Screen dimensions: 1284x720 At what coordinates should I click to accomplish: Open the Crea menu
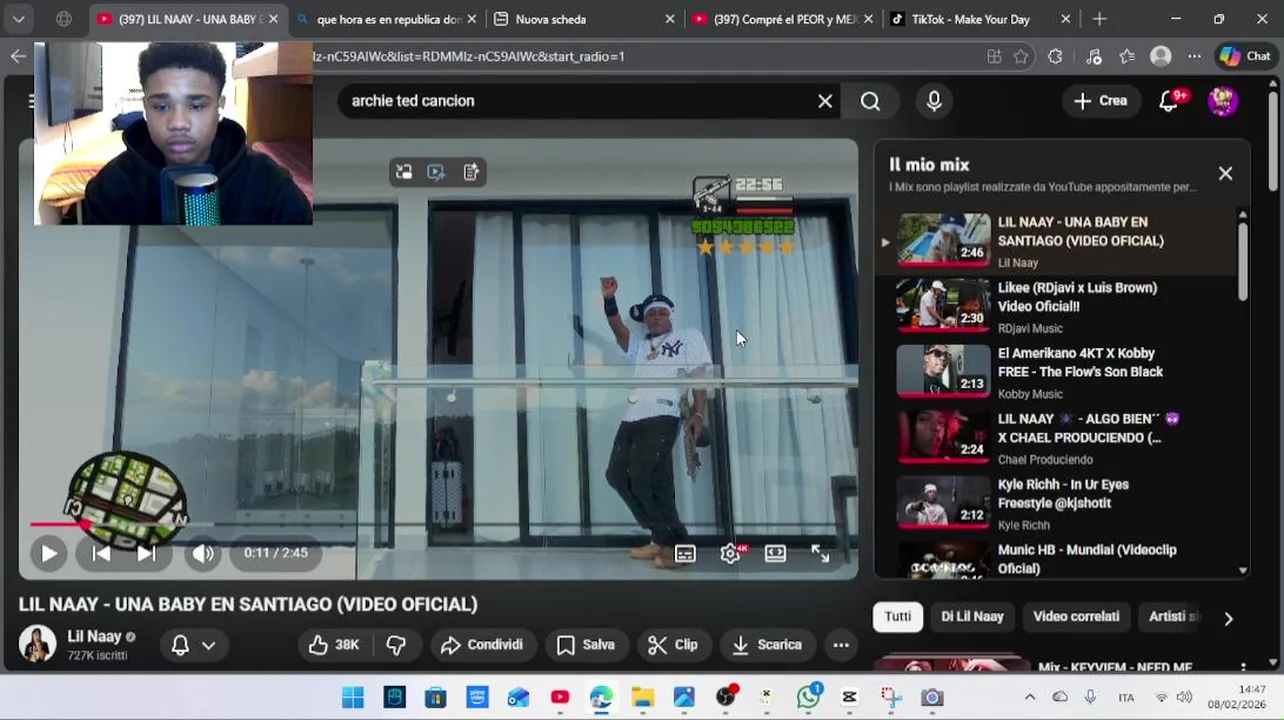[1100, 100]
